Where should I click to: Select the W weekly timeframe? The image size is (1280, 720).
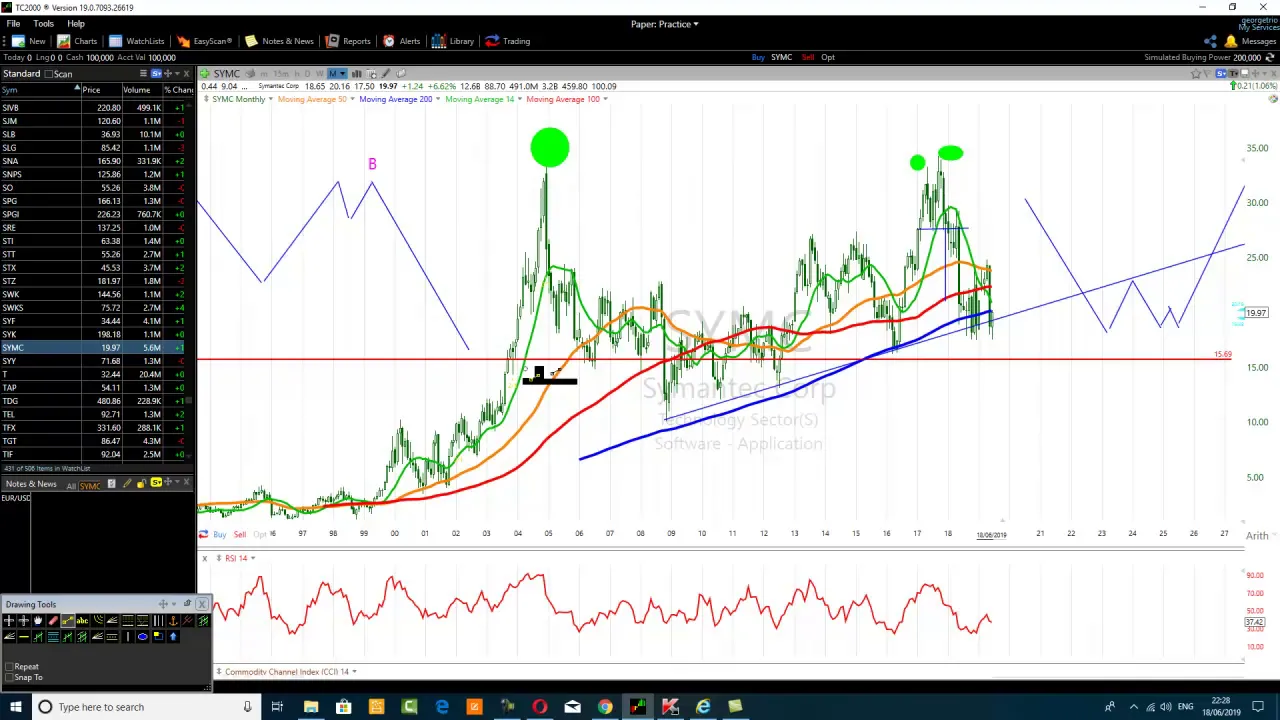(320, 74)
